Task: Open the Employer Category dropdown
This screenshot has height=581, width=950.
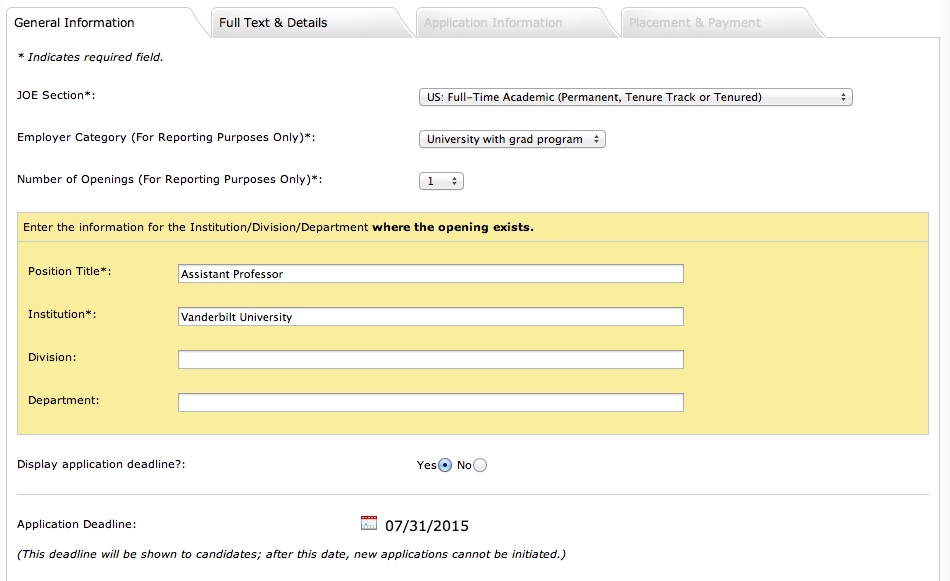Action: [x=512, y=139]
